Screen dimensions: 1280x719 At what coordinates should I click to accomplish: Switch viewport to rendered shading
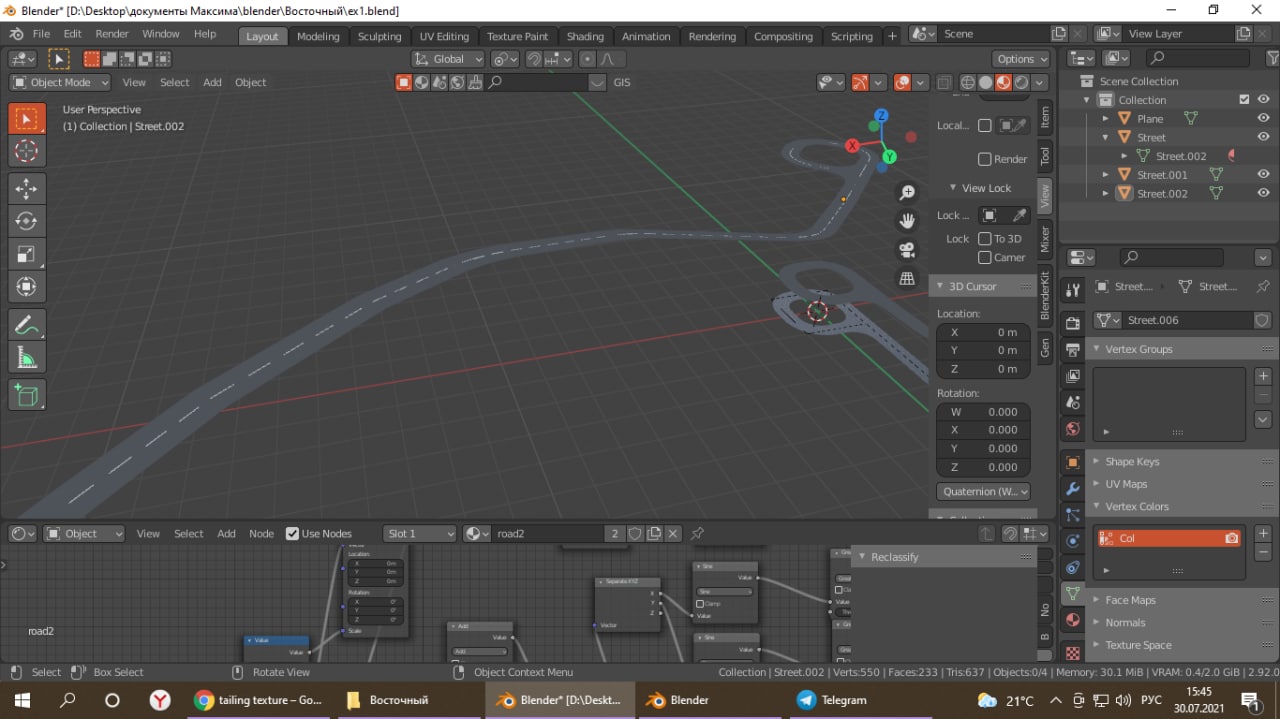(1021, 83)
